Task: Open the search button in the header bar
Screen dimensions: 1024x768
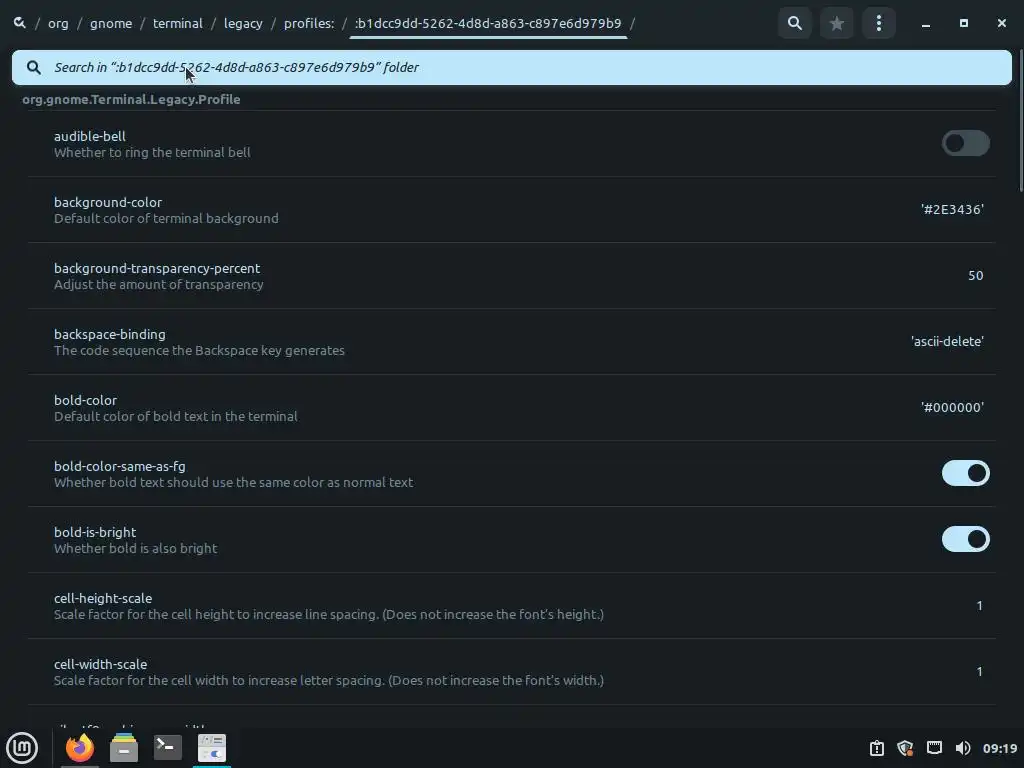Action: click(795, 24)
